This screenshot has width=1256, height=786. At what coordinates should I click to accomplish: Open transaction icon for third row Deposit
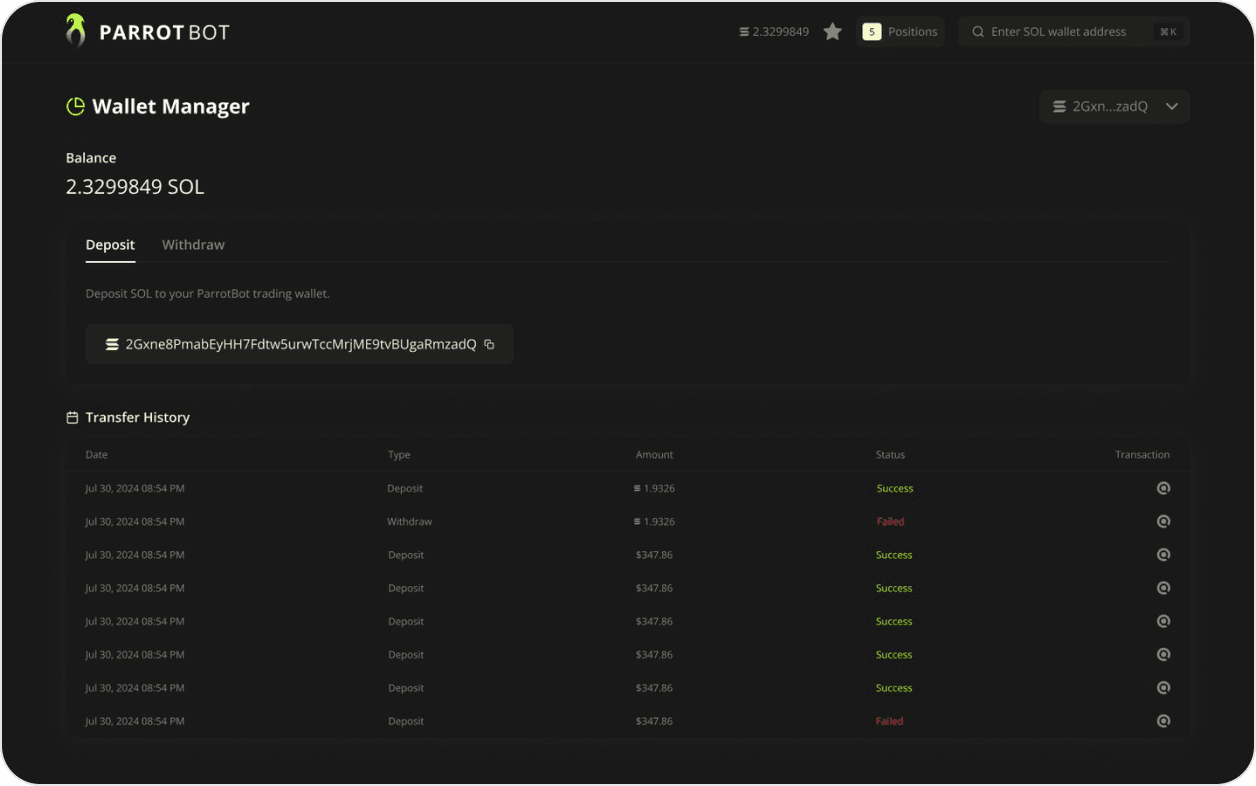click(1163, 555)
